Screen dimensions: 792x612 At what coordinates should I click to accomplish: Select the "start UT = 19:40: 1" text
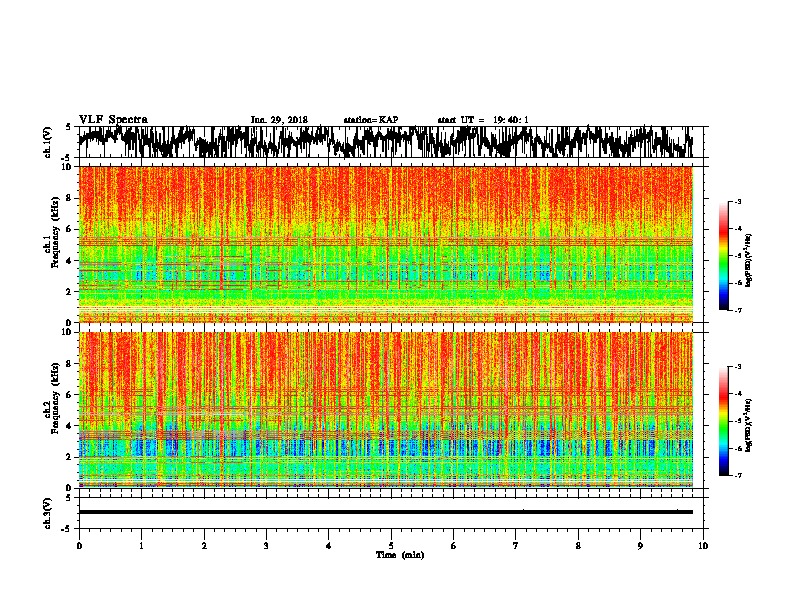point(483,120)
